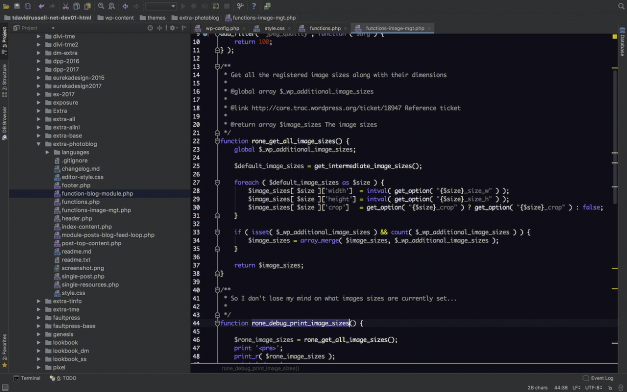Close the style.css tab

point(290,28)
